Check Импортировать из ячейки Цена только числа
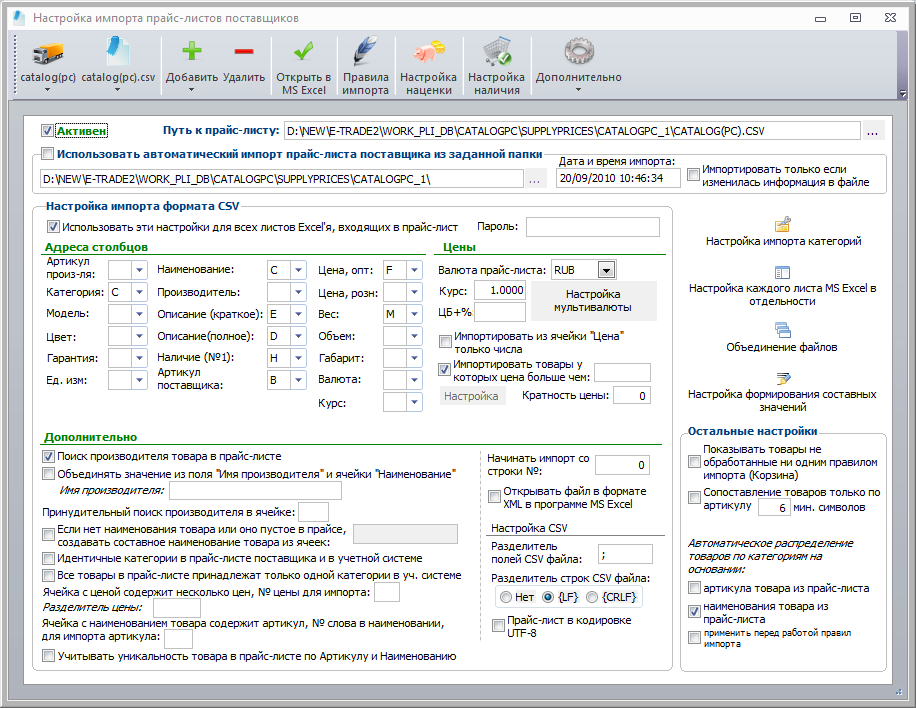Viewport: 916px width, 708px height. click(446, 341)
